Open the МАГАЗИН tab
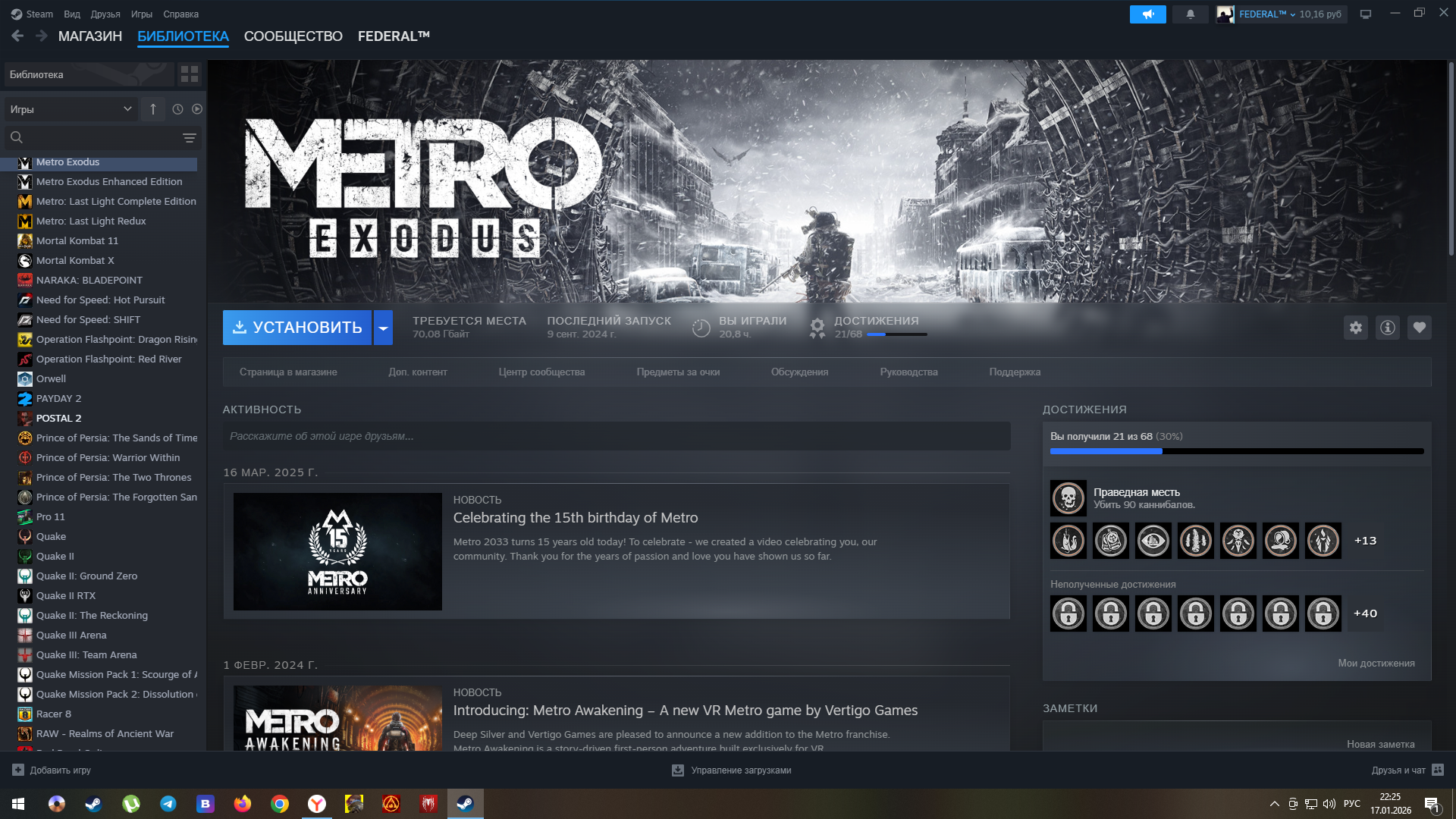Viewport: 1456px width, 819px height. [89, 36]
